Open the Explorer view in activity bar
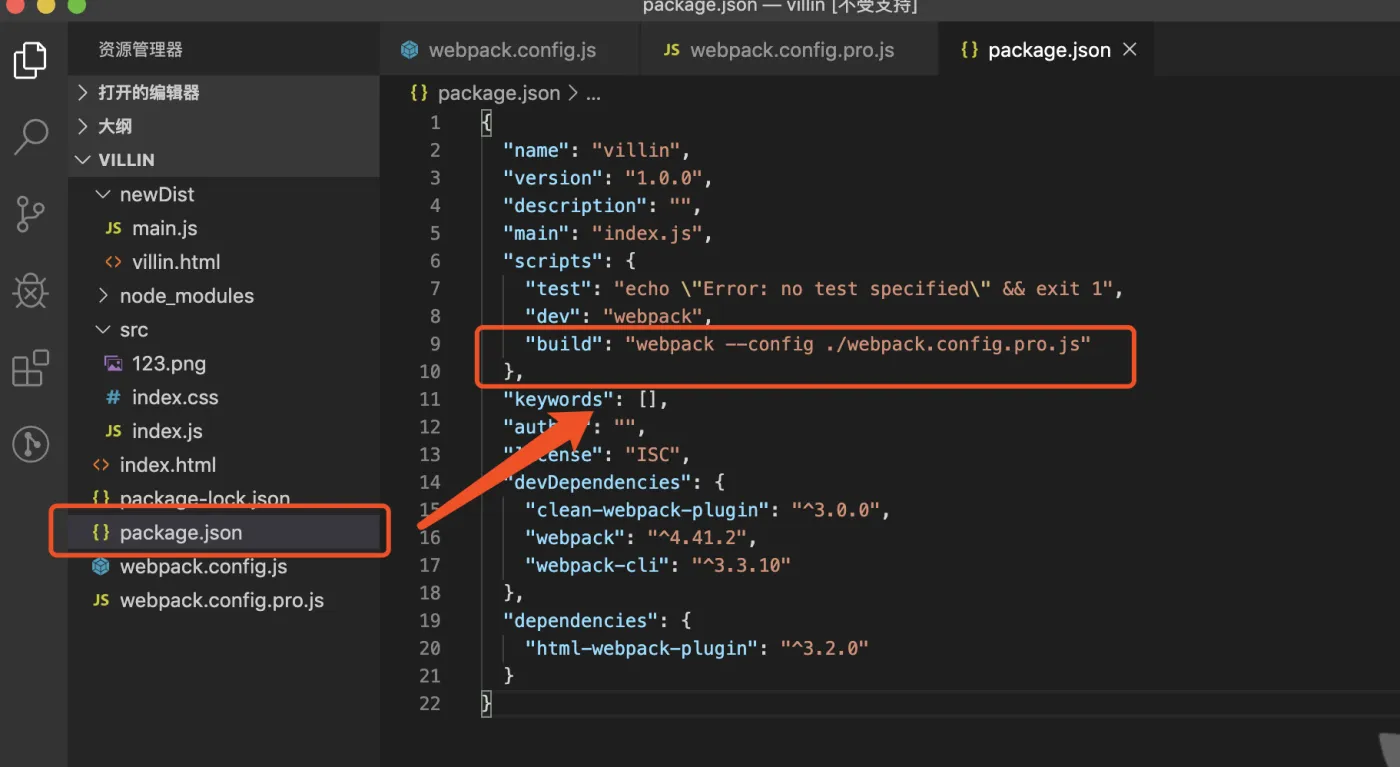This screenshot has width=1400, height=767. tap(30, 60)
